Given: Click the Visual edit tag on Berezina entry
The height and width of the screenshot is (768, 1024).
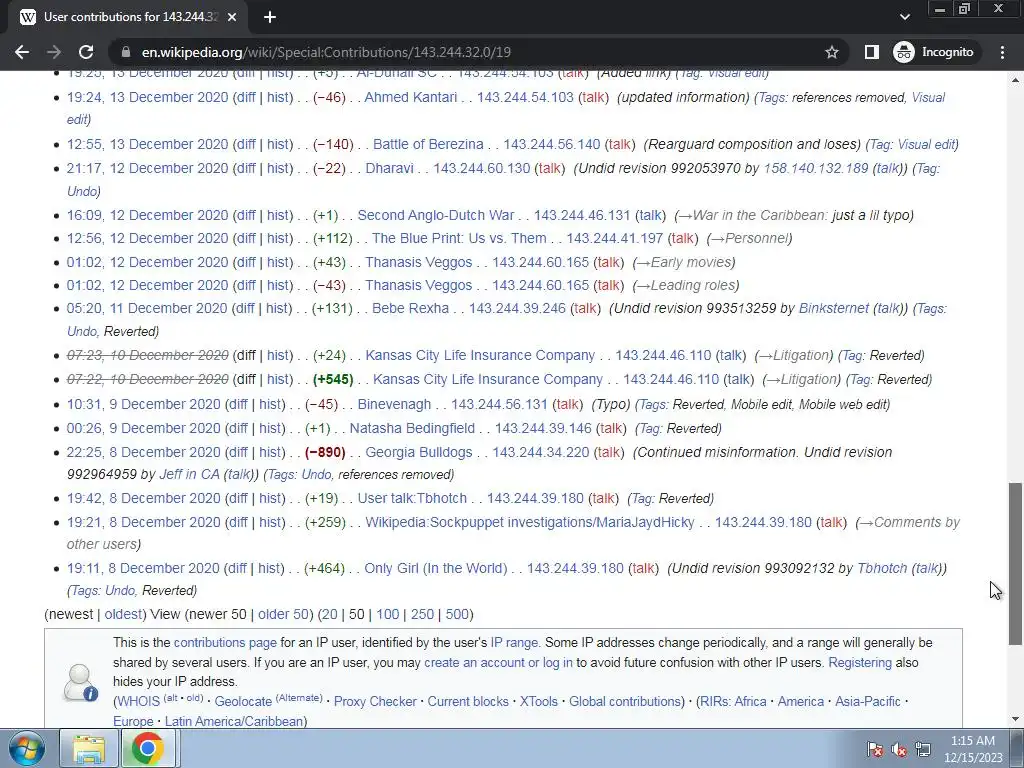Looking at the screenshot, I should (925, 144).
